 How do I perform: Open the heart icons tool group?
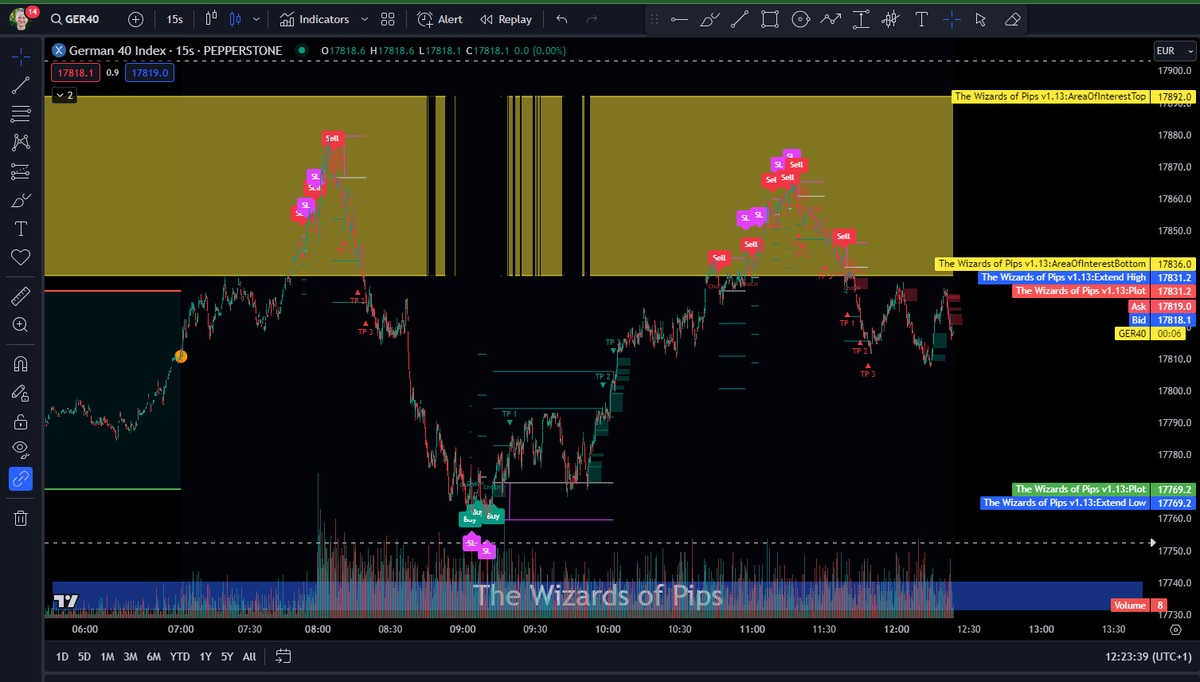[x=20, y=258]
